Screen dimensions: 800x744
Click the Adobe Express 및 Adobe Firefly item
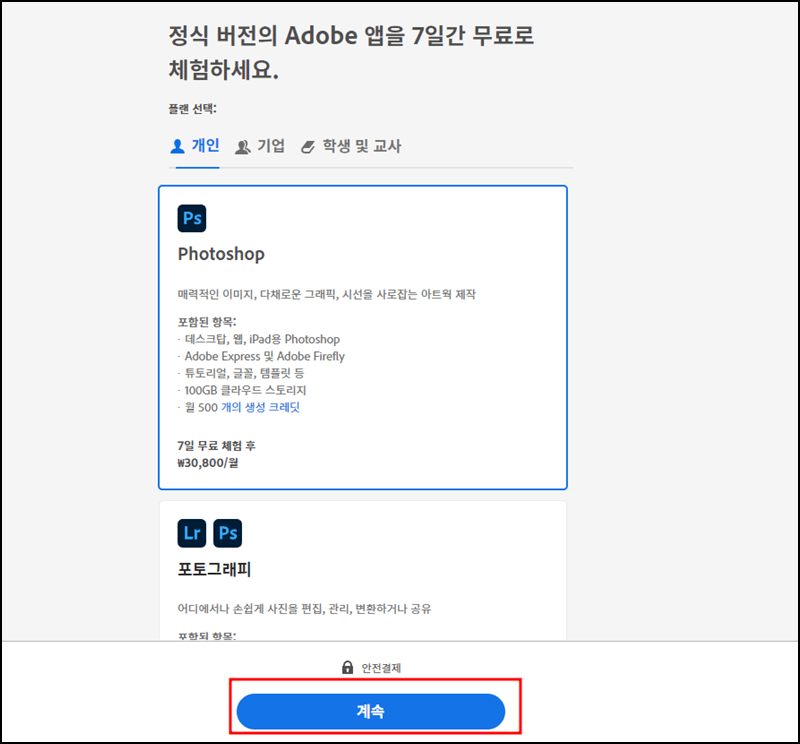click(264, 356)
